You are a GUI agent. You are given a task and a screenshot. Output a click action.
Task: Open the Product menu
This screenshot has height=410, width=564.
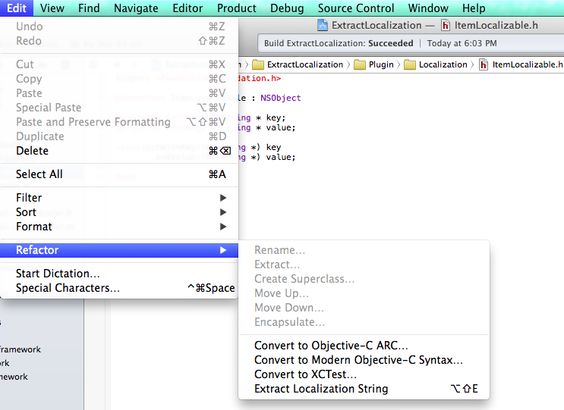tap(236, 8)
